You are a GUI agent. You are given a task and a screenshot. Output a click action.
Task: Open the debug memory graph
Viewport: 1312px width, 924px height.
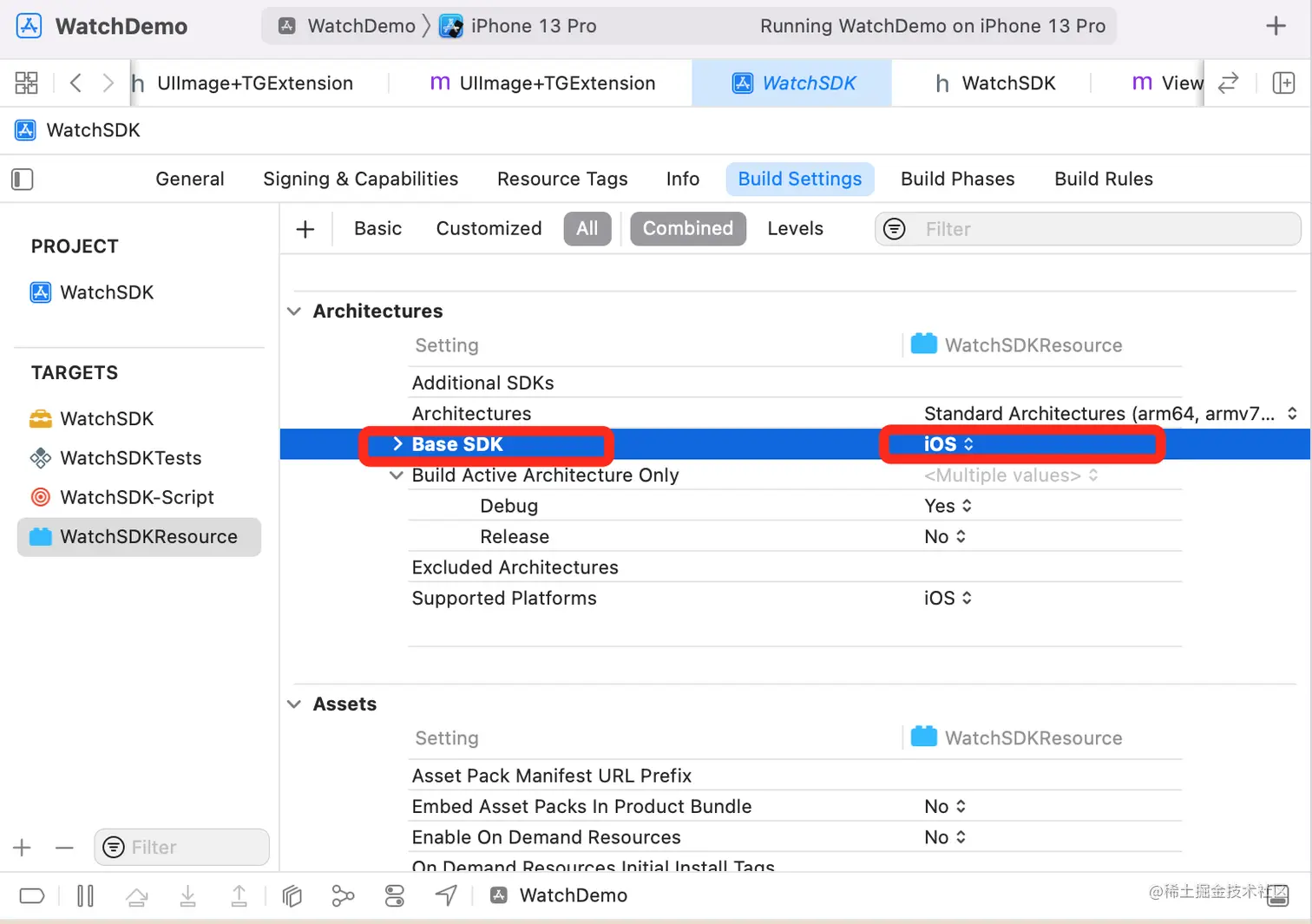pos(343,895)
